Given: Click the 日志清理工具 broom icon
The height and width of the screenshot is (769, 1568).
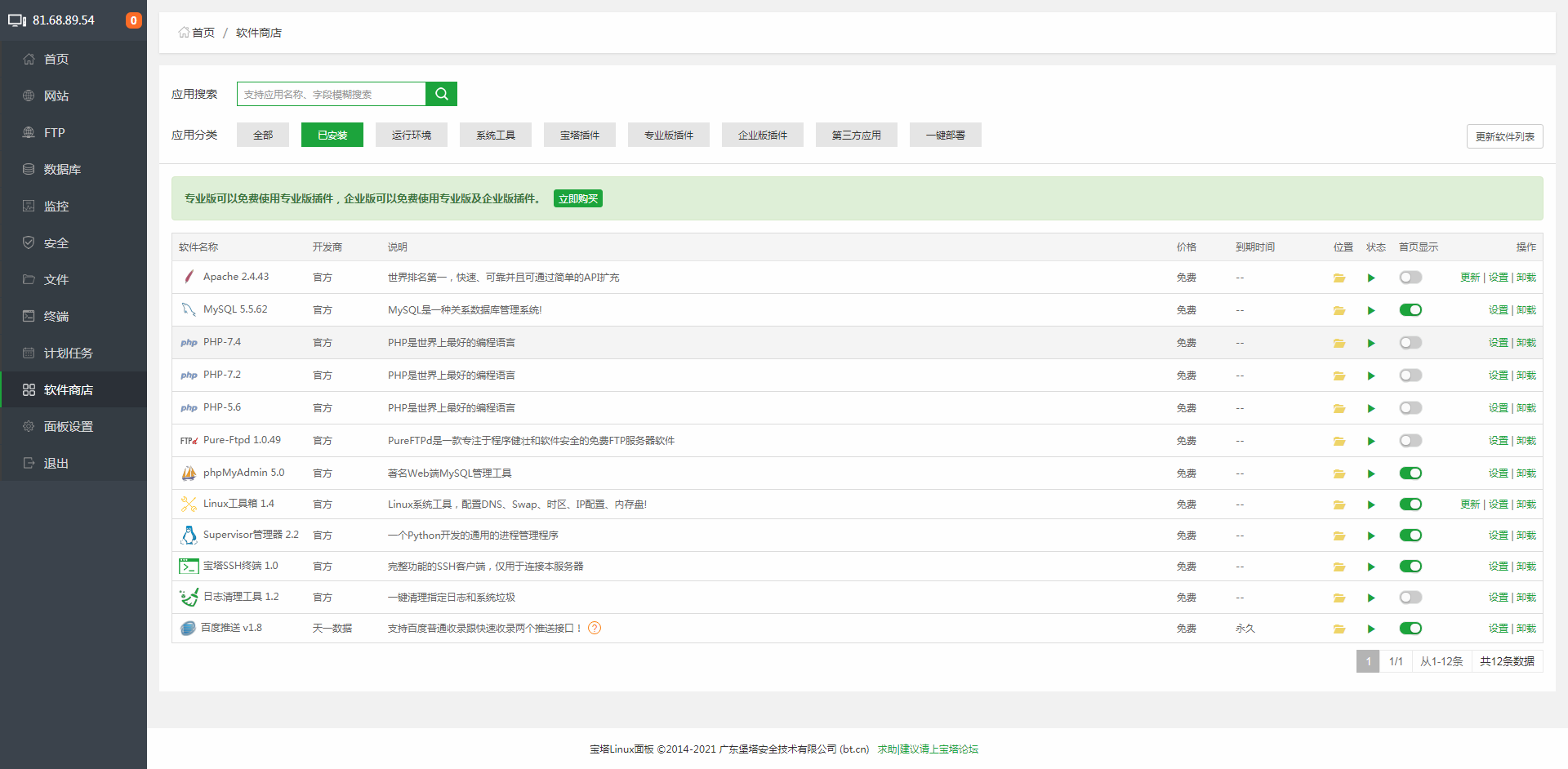Looking at the screenshot, I should pos(189,597).
